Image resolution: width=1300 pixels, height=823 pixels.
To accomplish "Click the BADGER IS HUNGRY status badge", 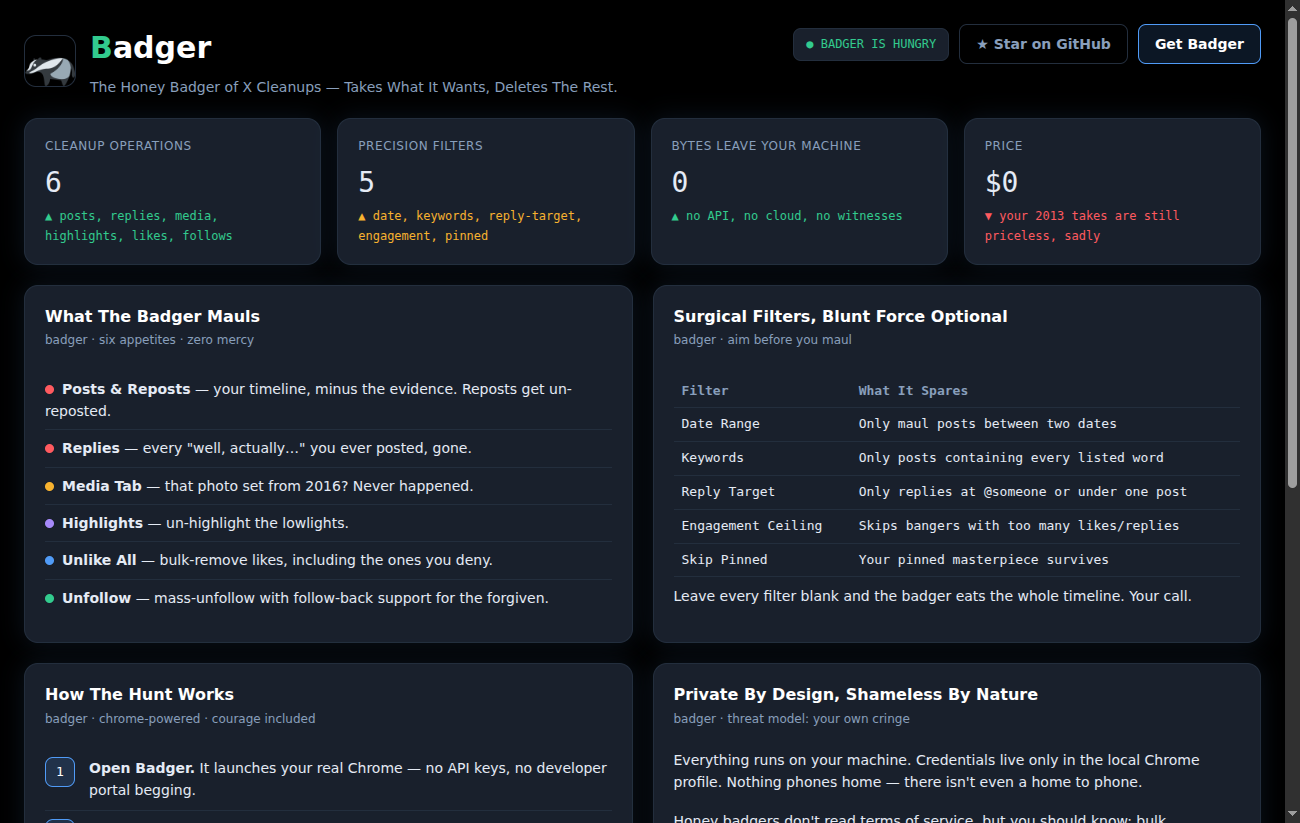I will click(x=870, y=44).
